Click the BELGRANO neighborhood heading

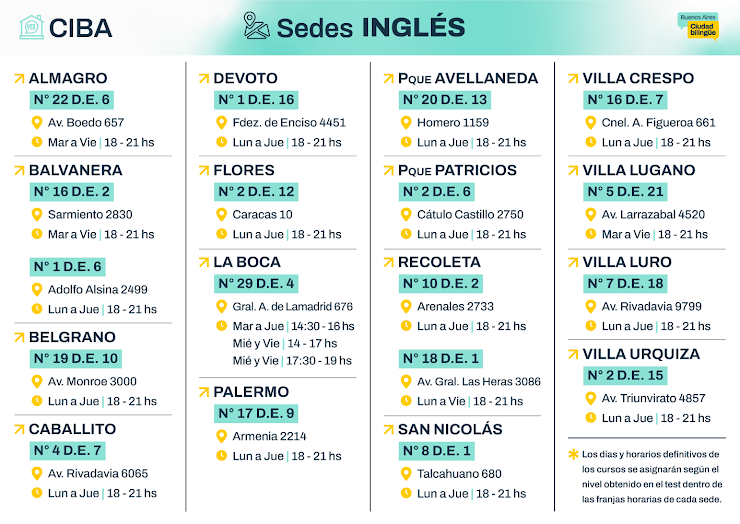72,337
